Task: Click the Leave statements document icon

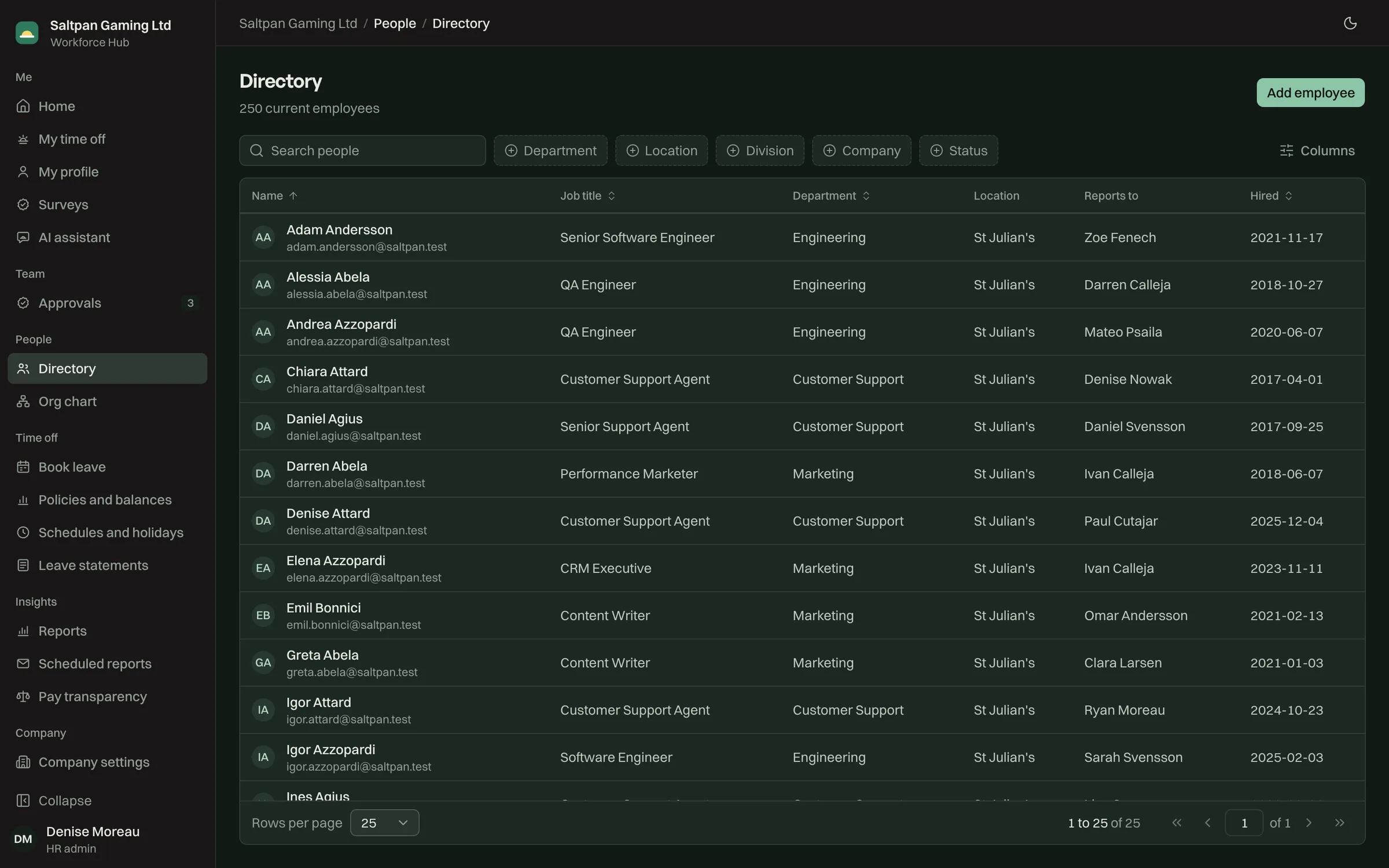Action: click(x=23, y=565)
